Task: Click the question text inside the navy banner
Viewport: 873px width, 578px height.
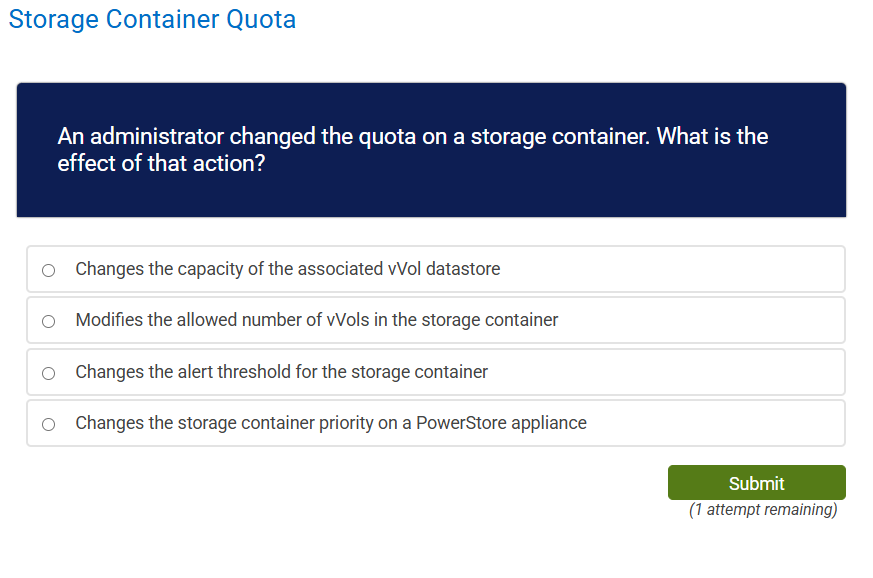Action: pyautogui.click(x=412, y=149)
